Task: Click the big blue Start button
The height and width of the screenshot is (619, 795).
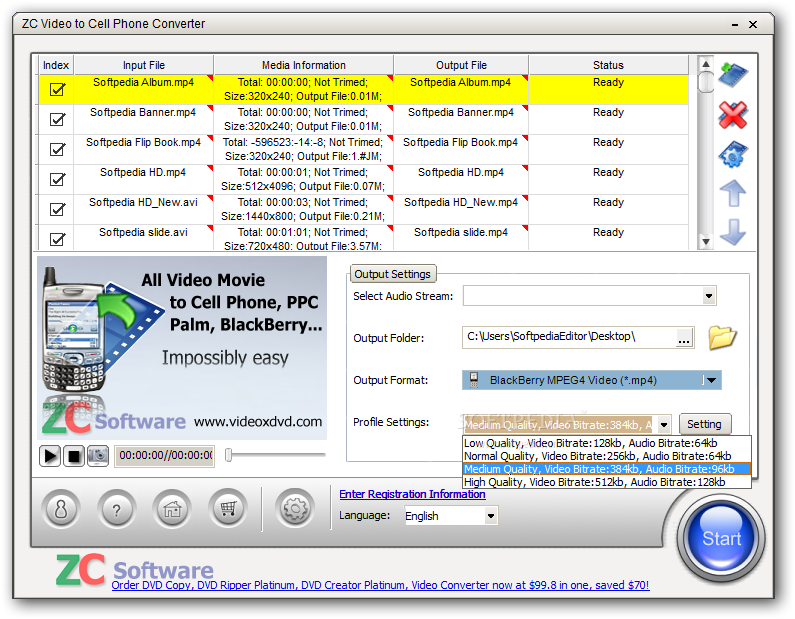Action: point(721,538)
